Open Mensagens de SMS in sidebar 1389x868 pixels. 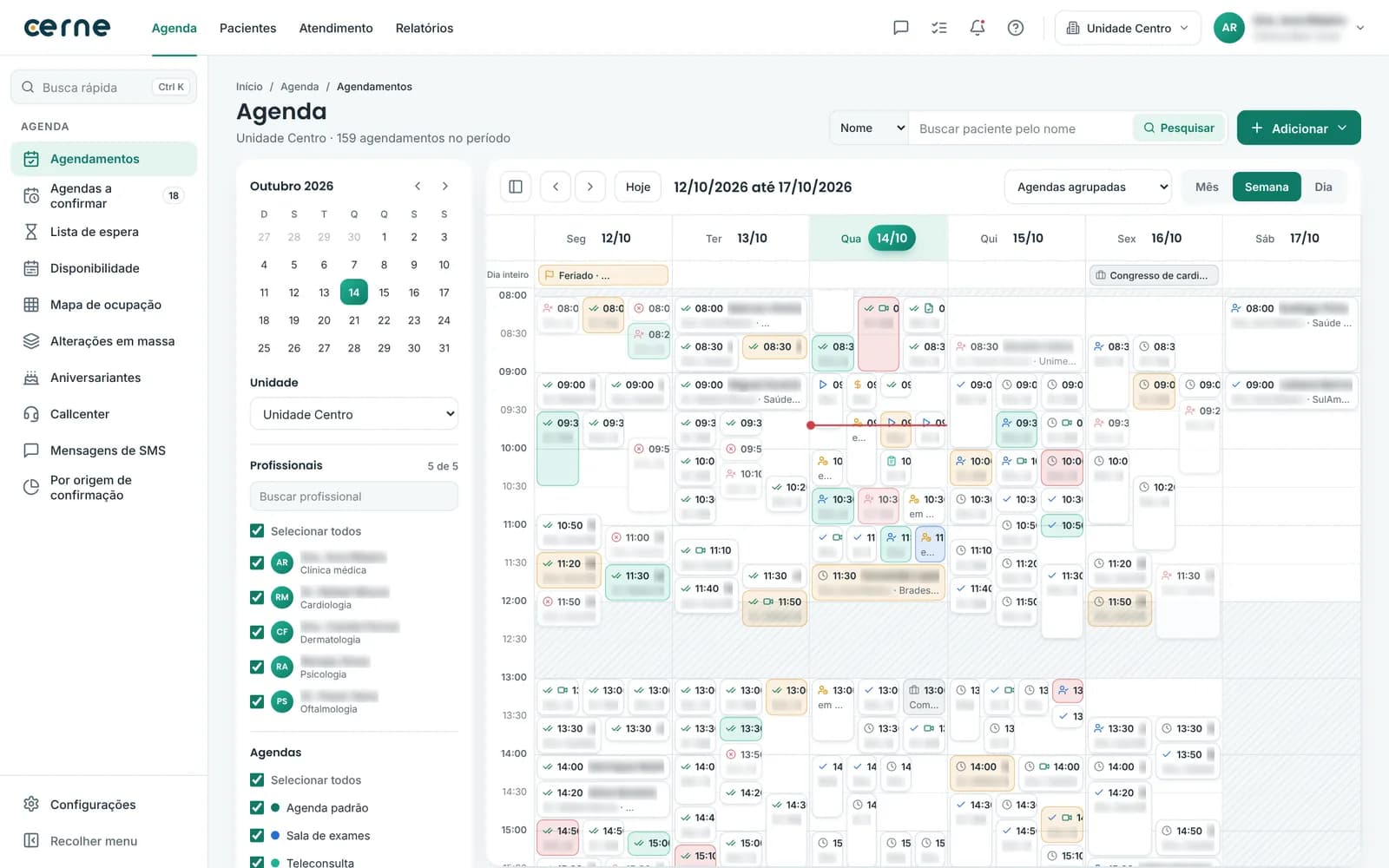tap(103, 450)
